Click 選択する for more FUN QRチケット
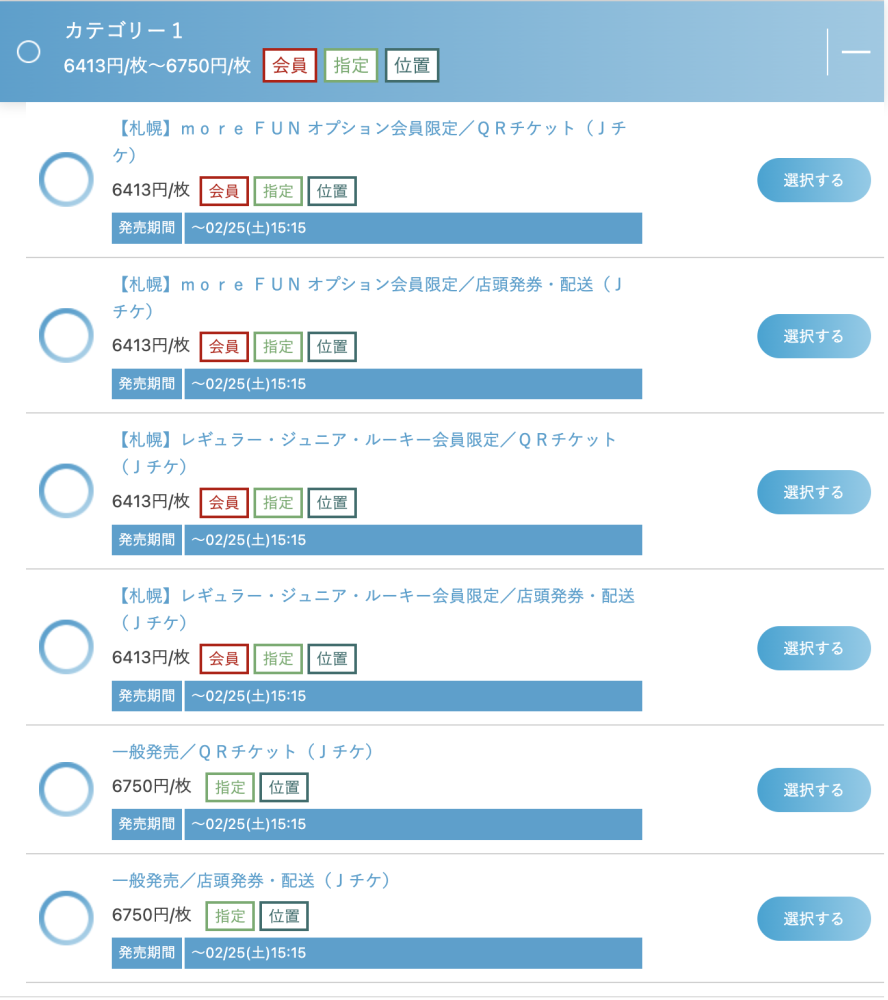The image size is (888, 1000). click(x=813, y=180)
